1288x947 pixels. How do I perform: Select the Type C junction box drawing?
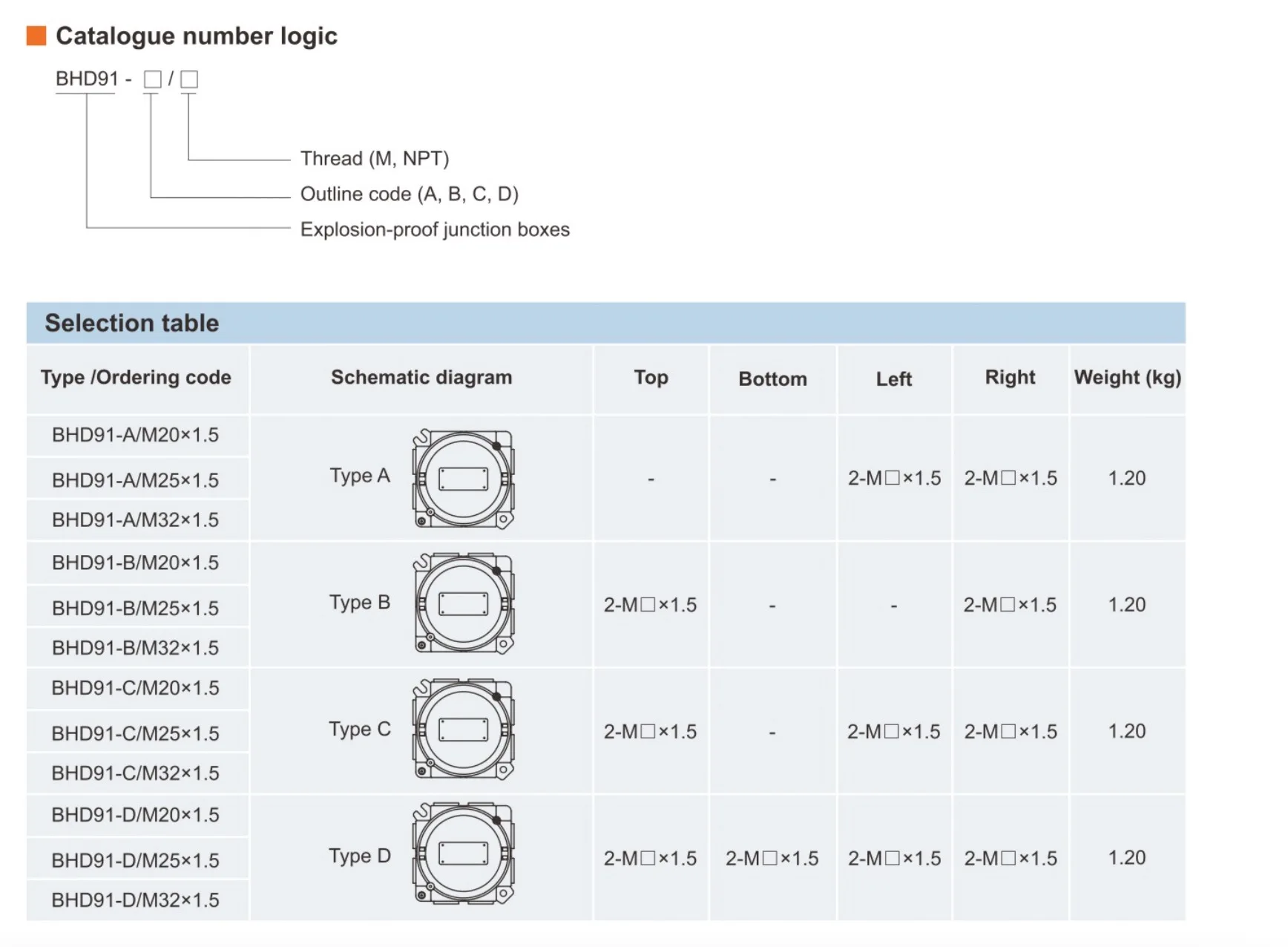point(463,730)
